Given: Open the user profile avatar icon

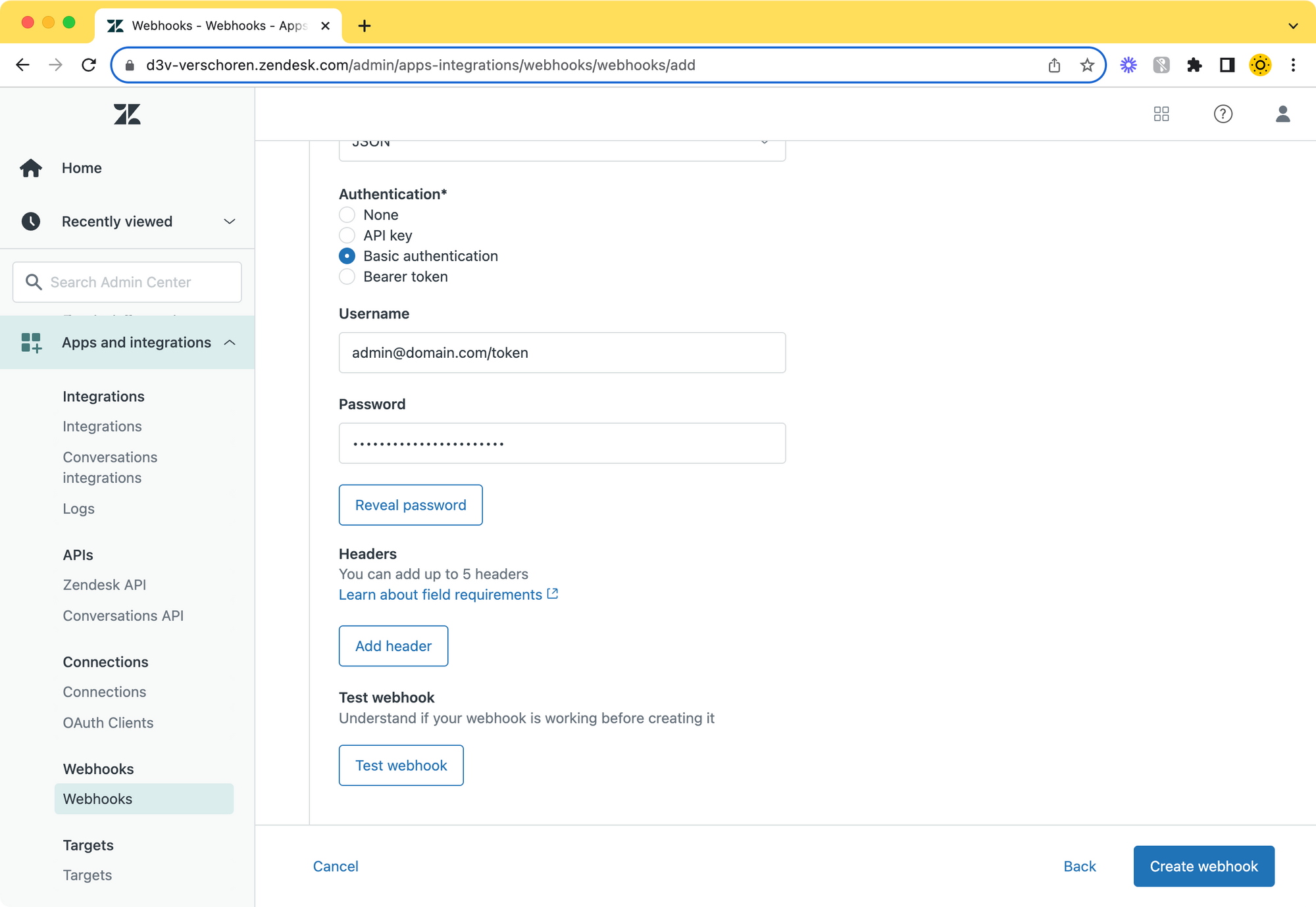Looking at the screenshot, I should pyautogui.click(x=1282, y=114).
